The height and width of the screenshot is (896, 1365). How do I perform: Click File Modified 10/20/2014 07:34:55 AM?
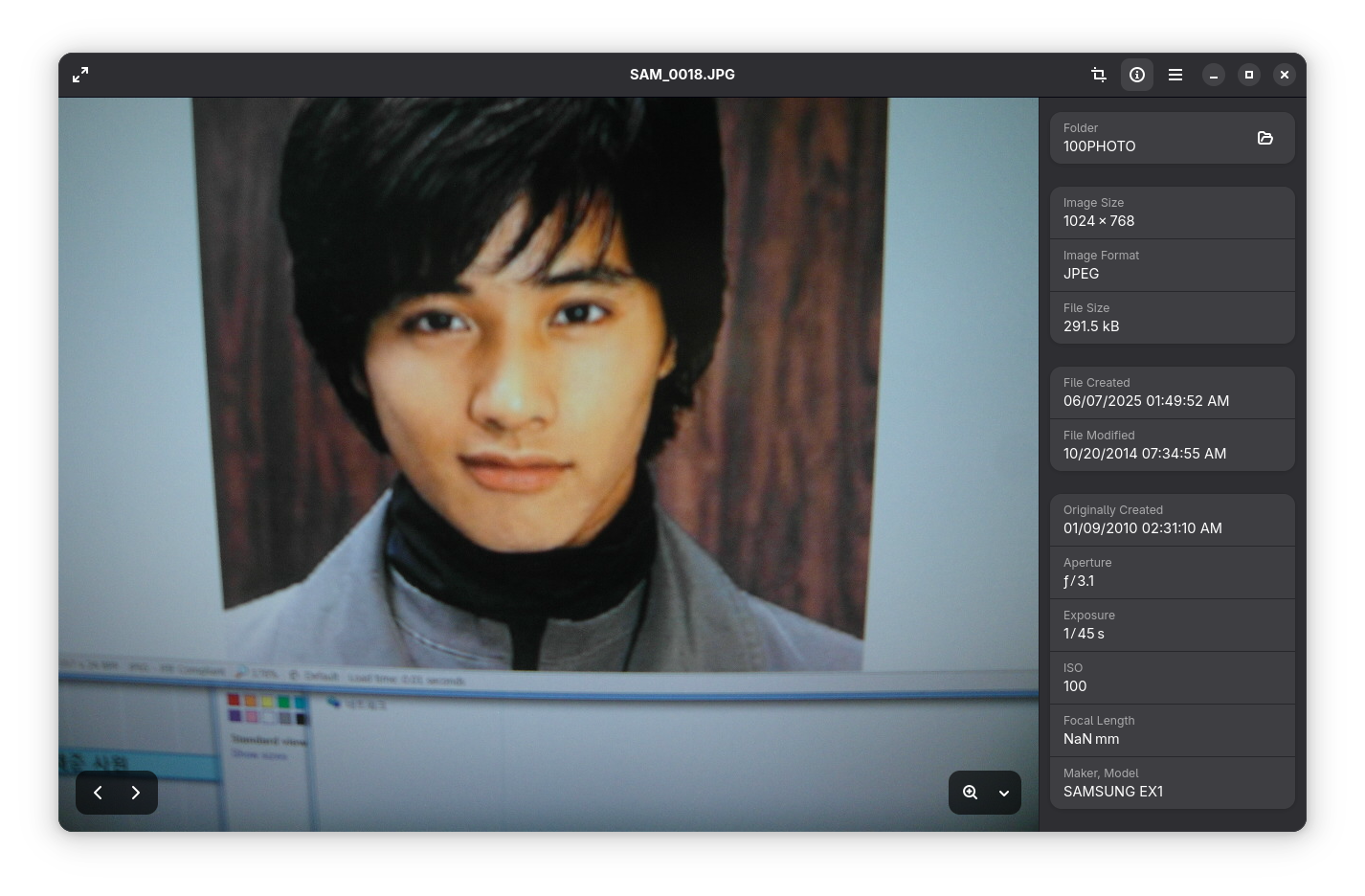[x=1173, y=445]
